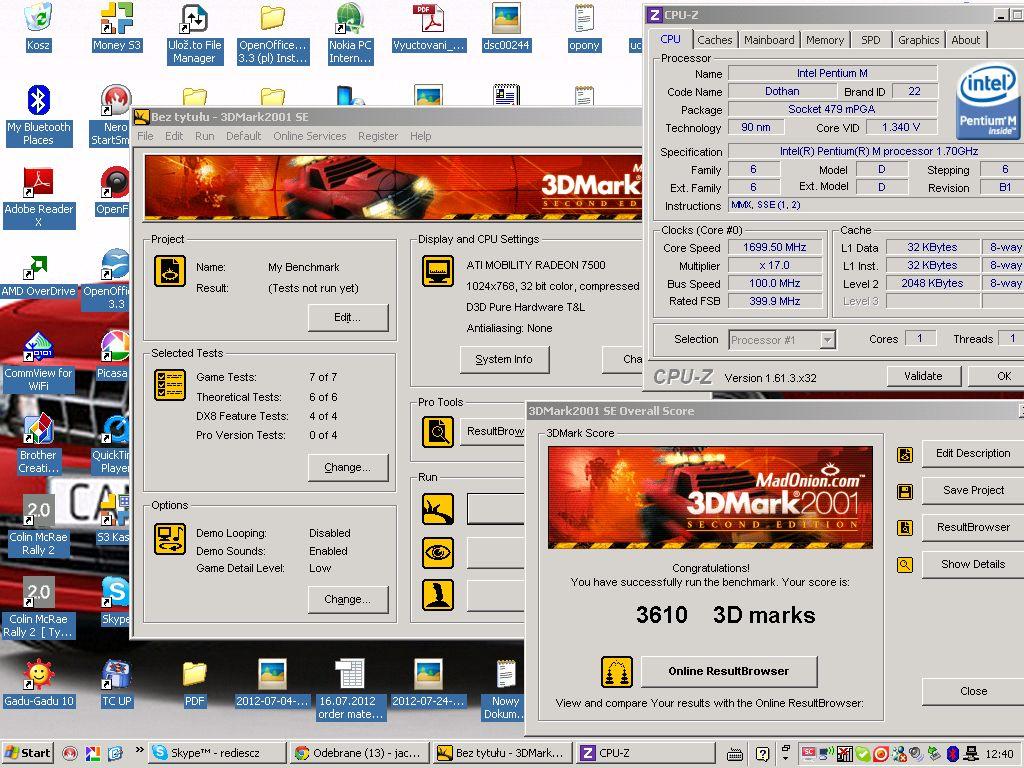The width and height of the screenshot is (1024, 768).
Task: Click the Project benchmark icon in 3DMark
Action: (170, 271)
